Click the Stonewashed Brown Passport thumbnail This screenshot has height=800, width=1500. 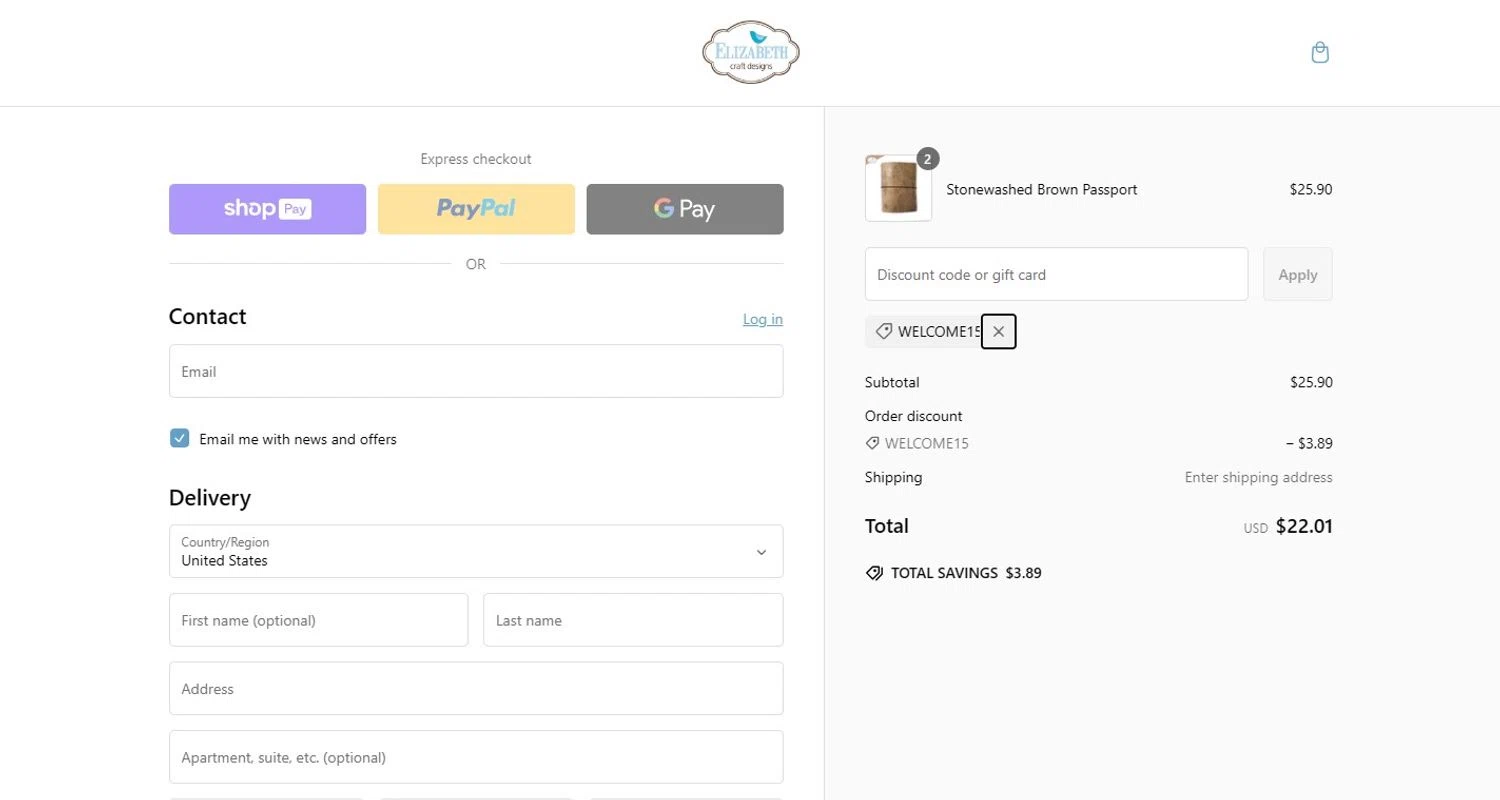tap(898, 188)
